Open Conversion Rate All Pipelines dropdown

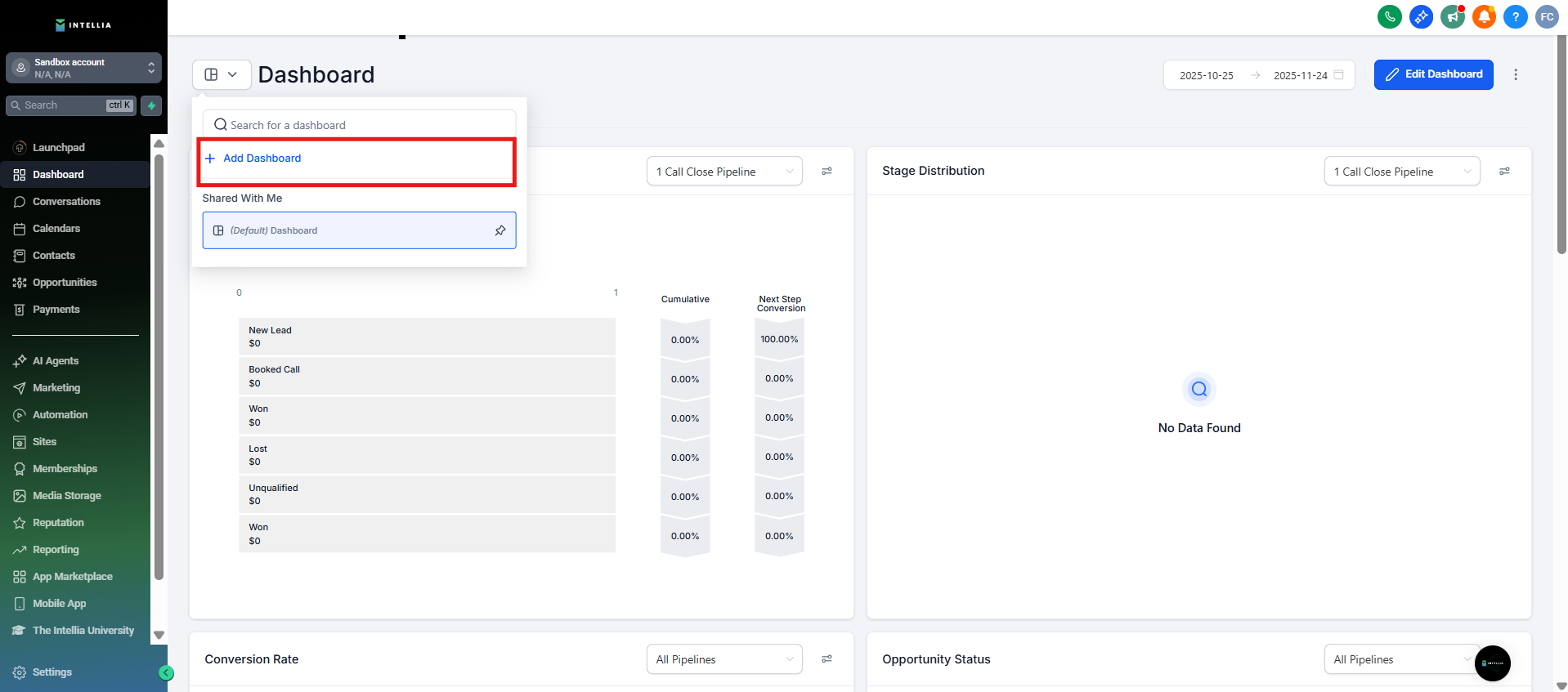click(724, 659)
